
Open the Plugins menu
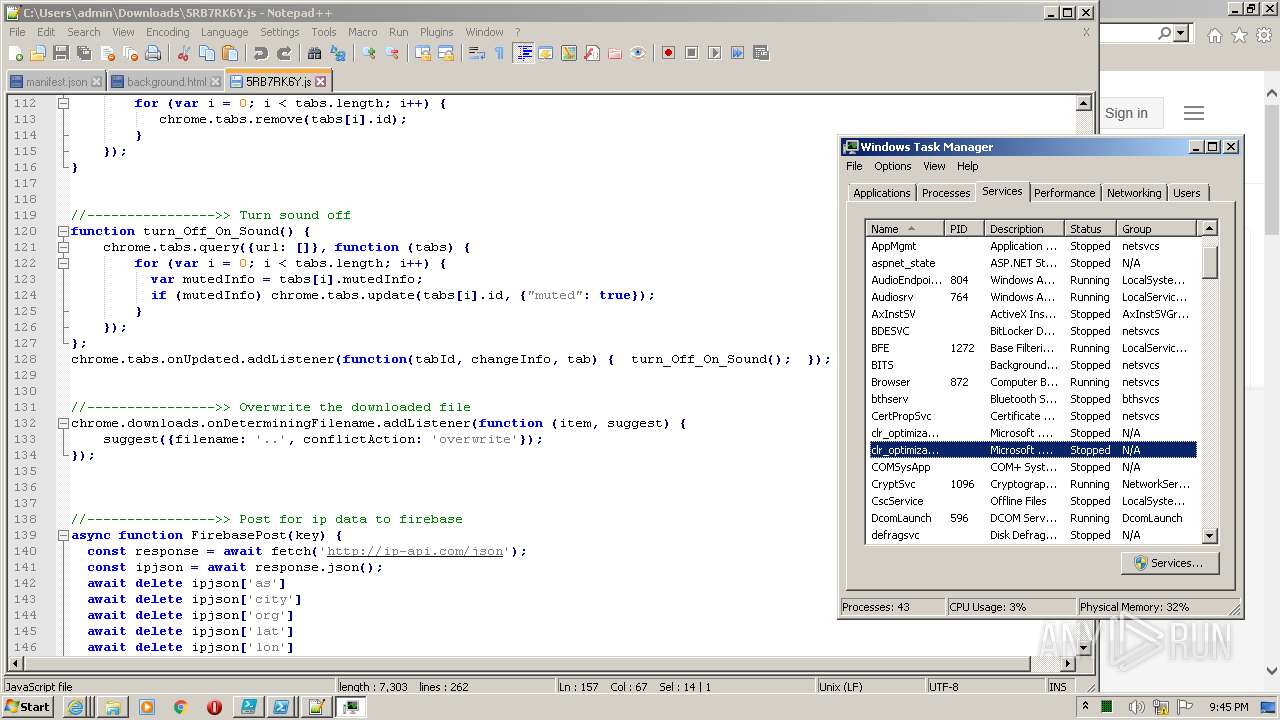[x=436, y=32]
